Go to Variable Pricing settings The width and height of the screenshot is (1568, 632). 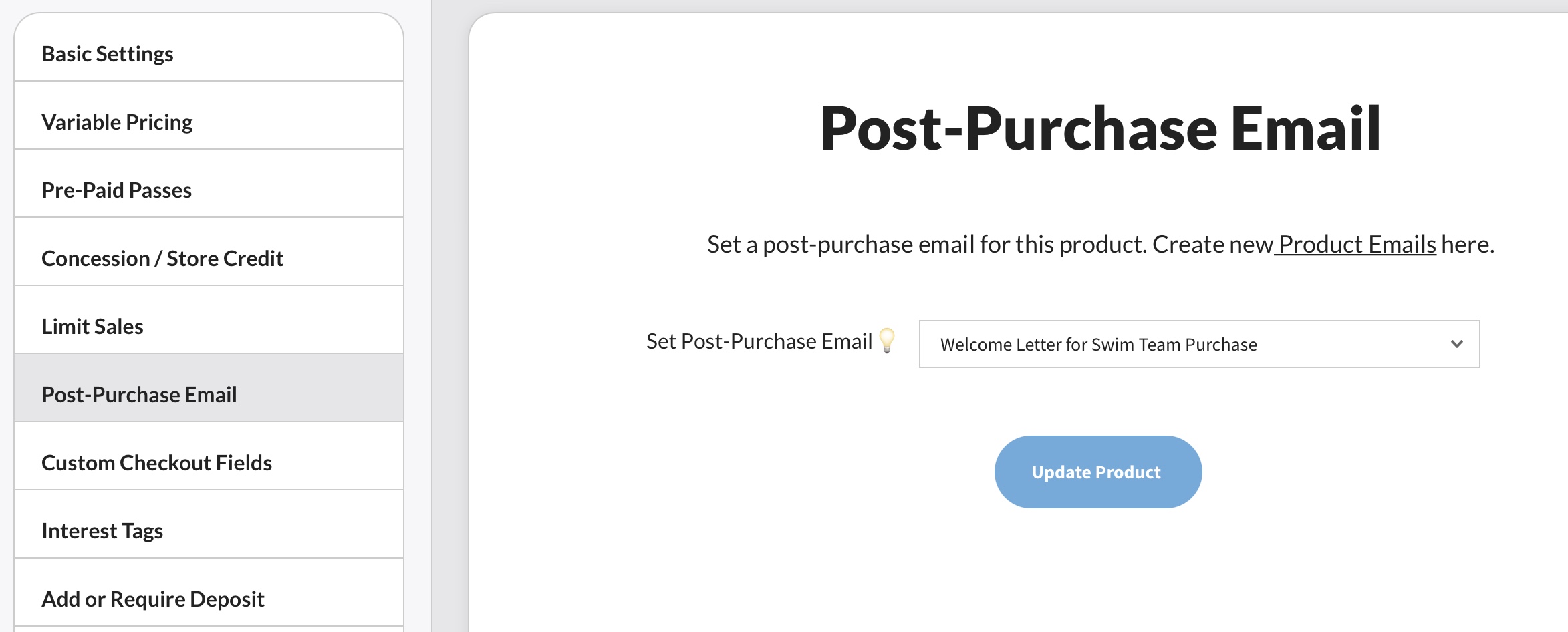[x=117, y=122]
